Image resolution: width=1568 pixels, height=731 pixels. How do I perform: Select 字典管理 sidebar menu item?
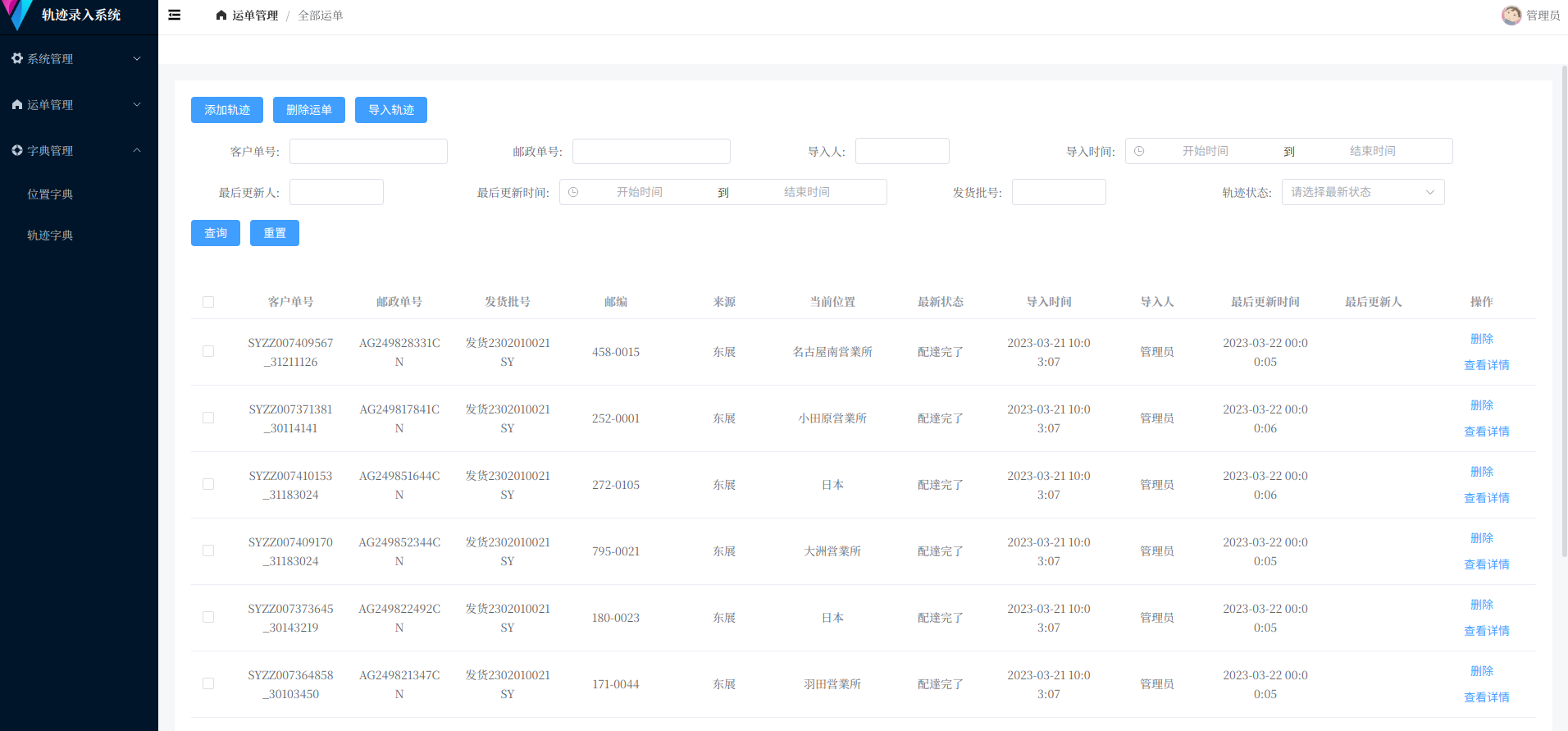[79, 150]
